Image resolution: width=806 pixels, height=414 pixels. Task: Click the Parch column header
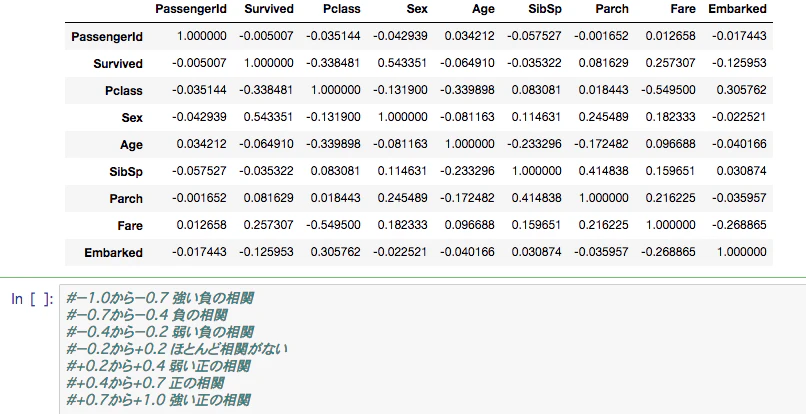point(612,9)
